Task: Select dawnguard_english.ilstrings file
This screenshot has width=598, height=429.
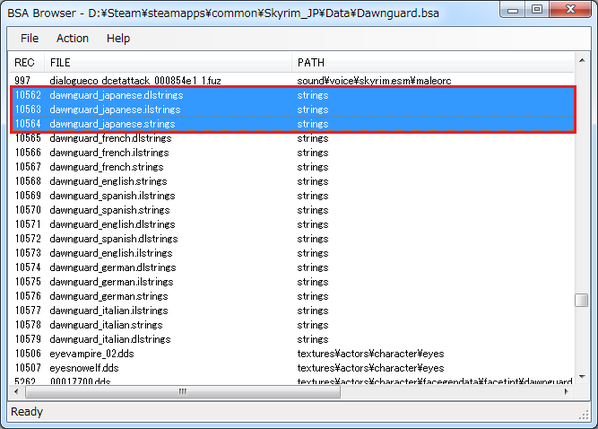Action: tap(111, 253)
